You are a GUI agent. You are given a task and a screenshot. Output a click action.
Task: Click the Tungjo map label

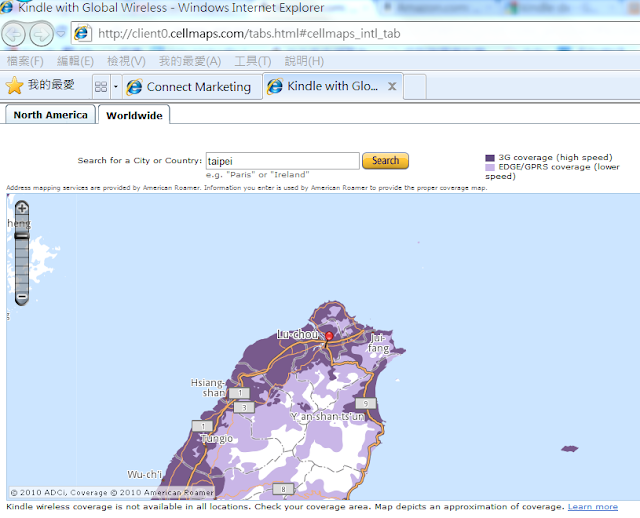coord(217,438)
